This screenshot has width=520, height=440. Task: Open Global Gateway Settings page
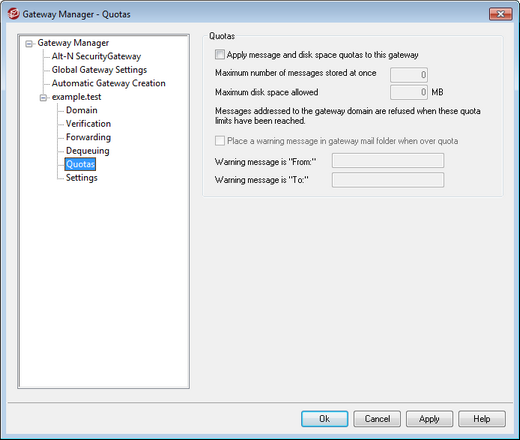coord(99,70)
